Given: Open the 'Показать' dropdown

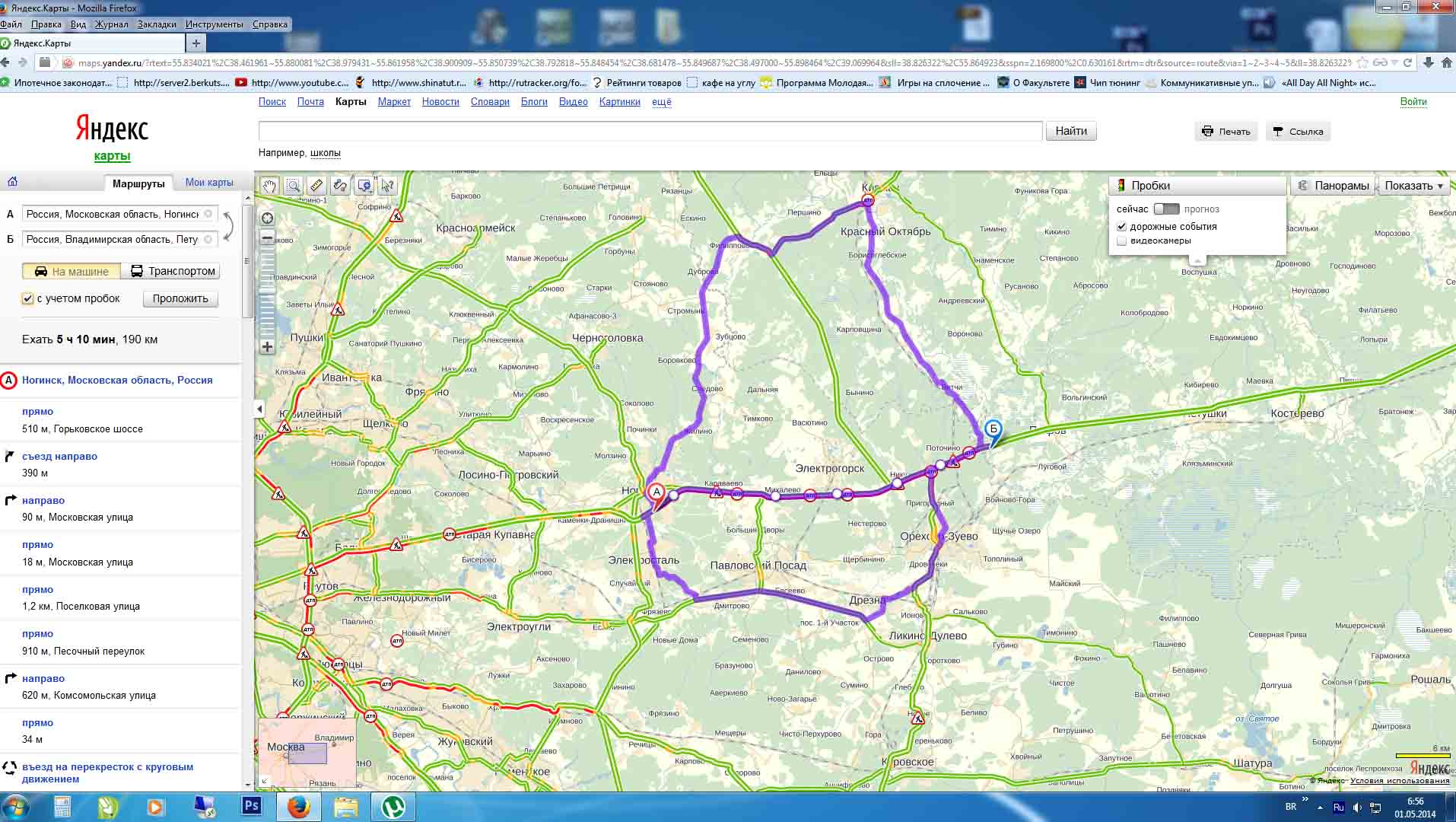Looking at the screenshot, I should (x=1413, y=186).
